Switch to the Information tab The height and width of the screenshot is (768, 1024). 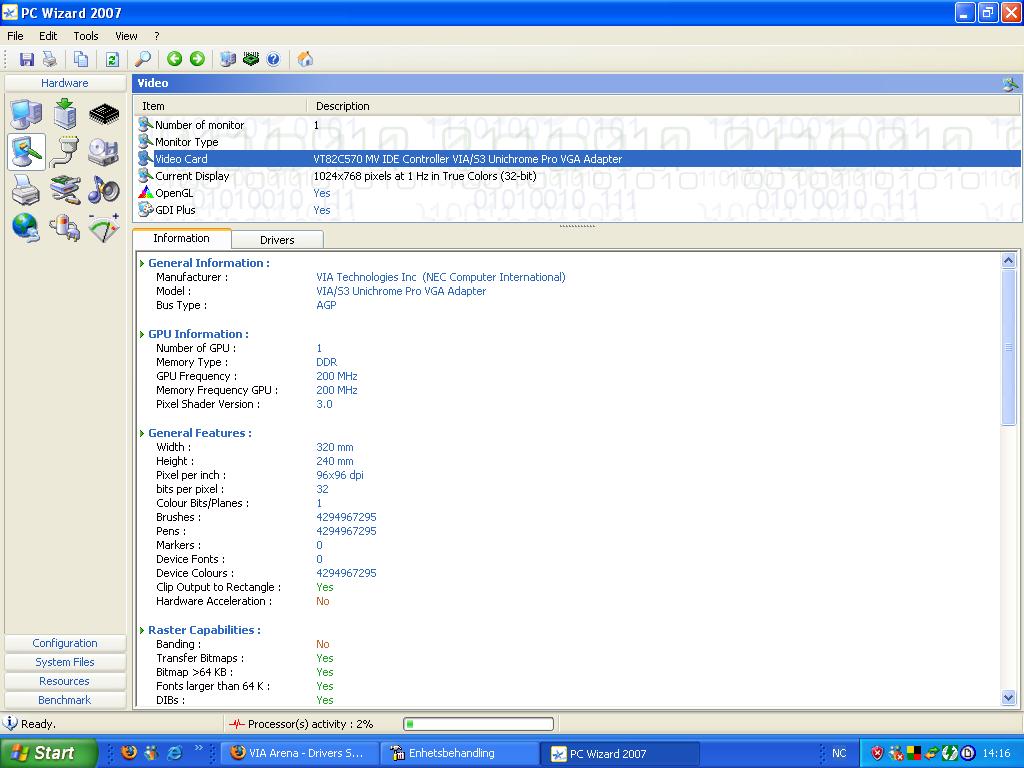(x=182, y=238)
